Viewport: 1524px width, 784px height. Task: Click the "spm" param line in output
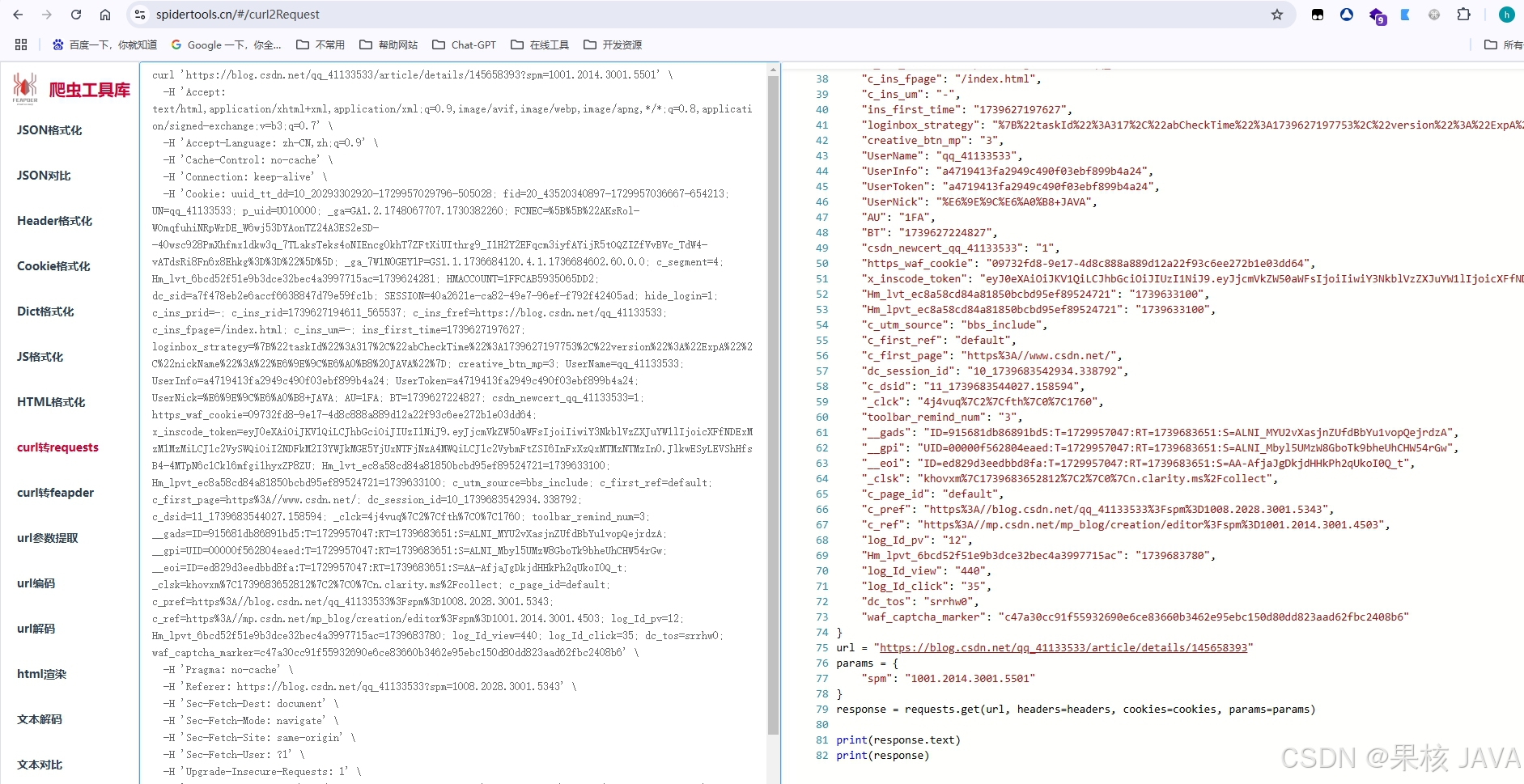[948, 679]
